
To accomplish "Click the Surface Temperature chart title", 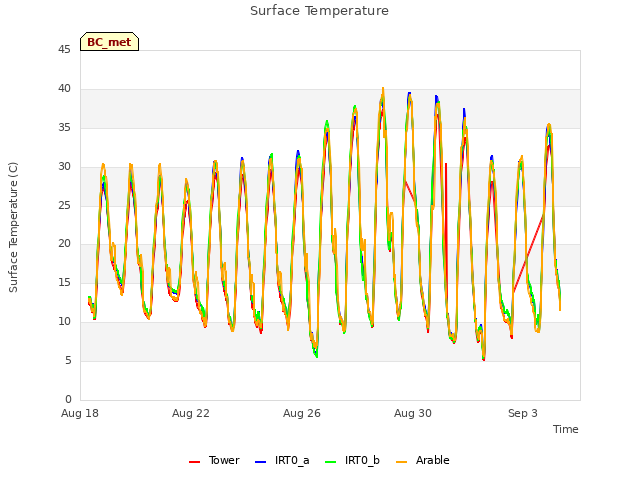I will (319, 11).
